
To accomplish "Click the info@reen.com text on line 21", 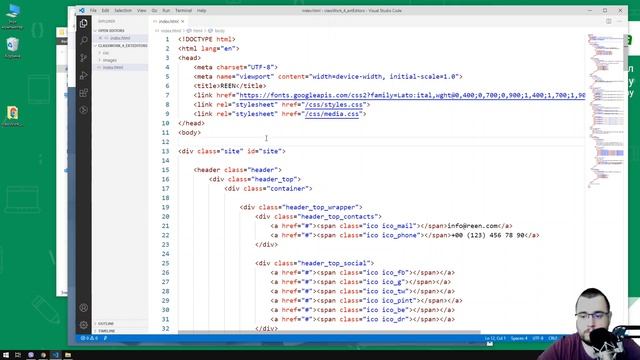I will point(473,226).
